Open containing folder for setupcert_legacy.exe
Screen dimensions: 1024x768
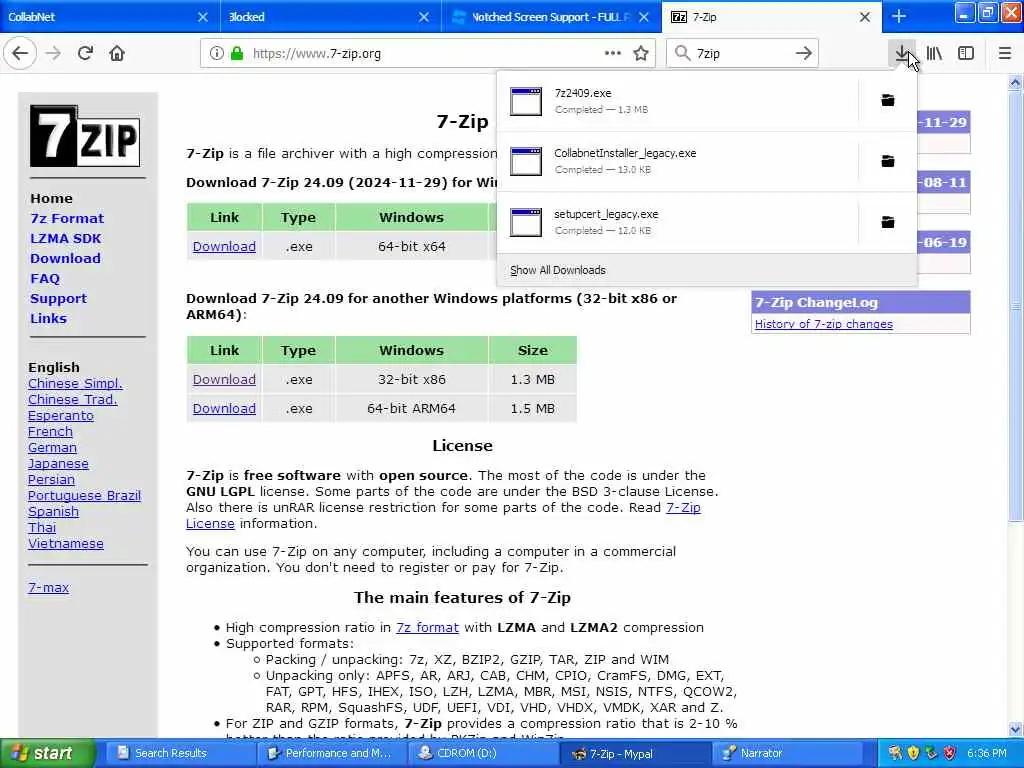[888, 222]
